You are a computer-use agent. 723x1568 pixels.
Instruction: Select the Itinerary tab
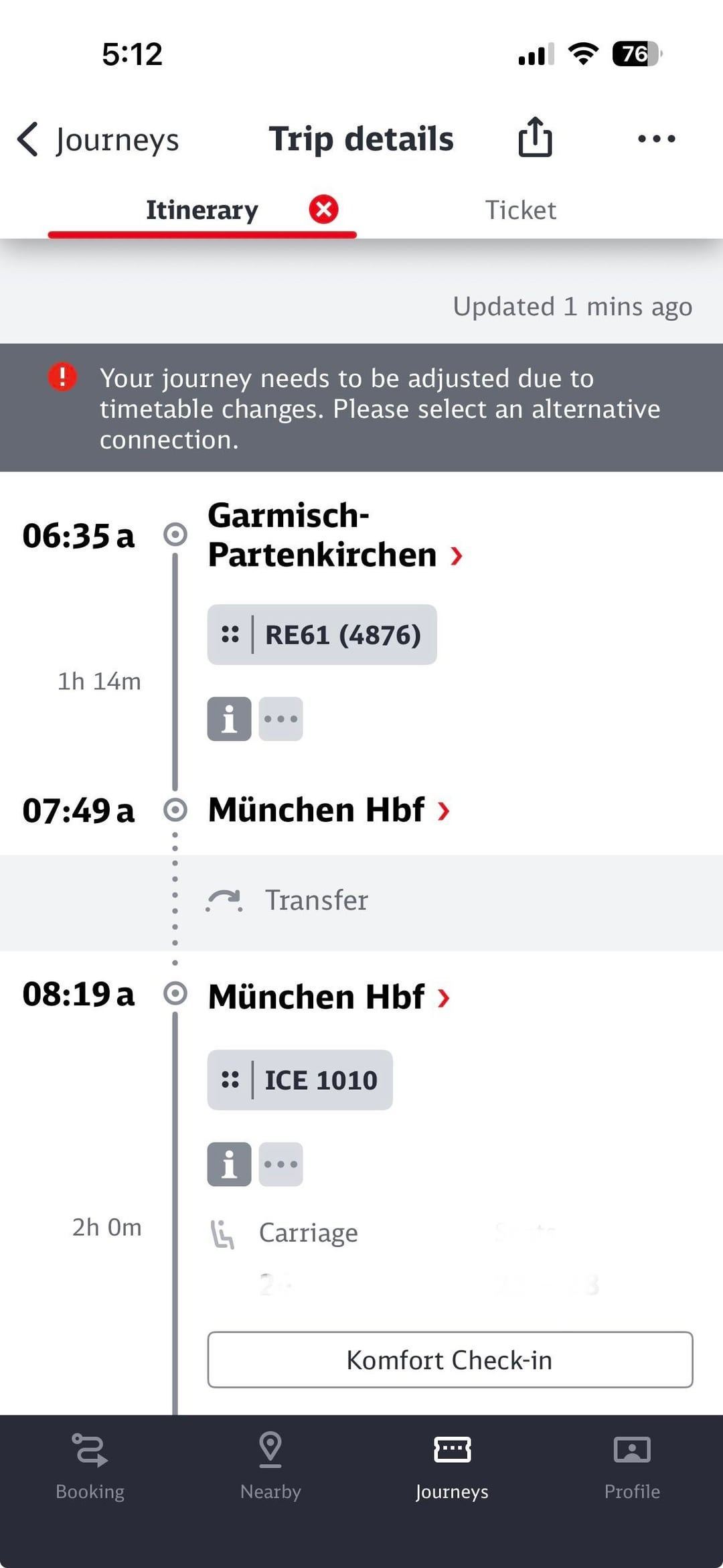click(x=202, y=210)
